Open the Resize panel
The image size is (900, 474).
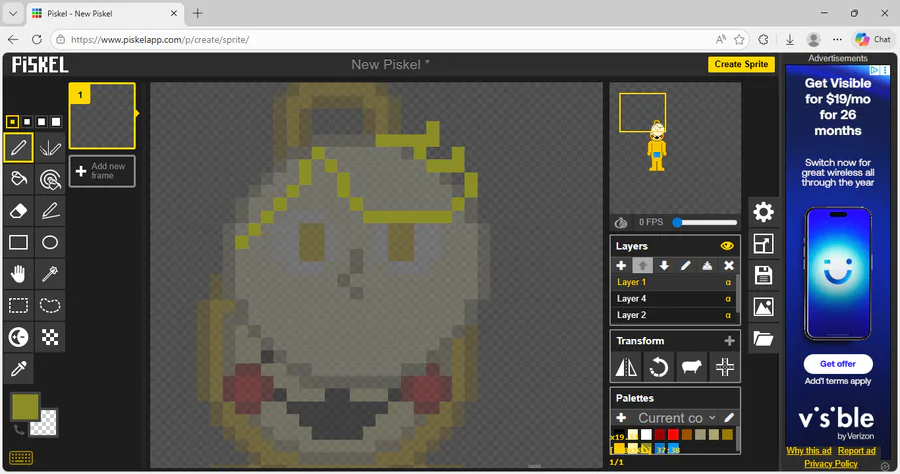coord(763,244)
